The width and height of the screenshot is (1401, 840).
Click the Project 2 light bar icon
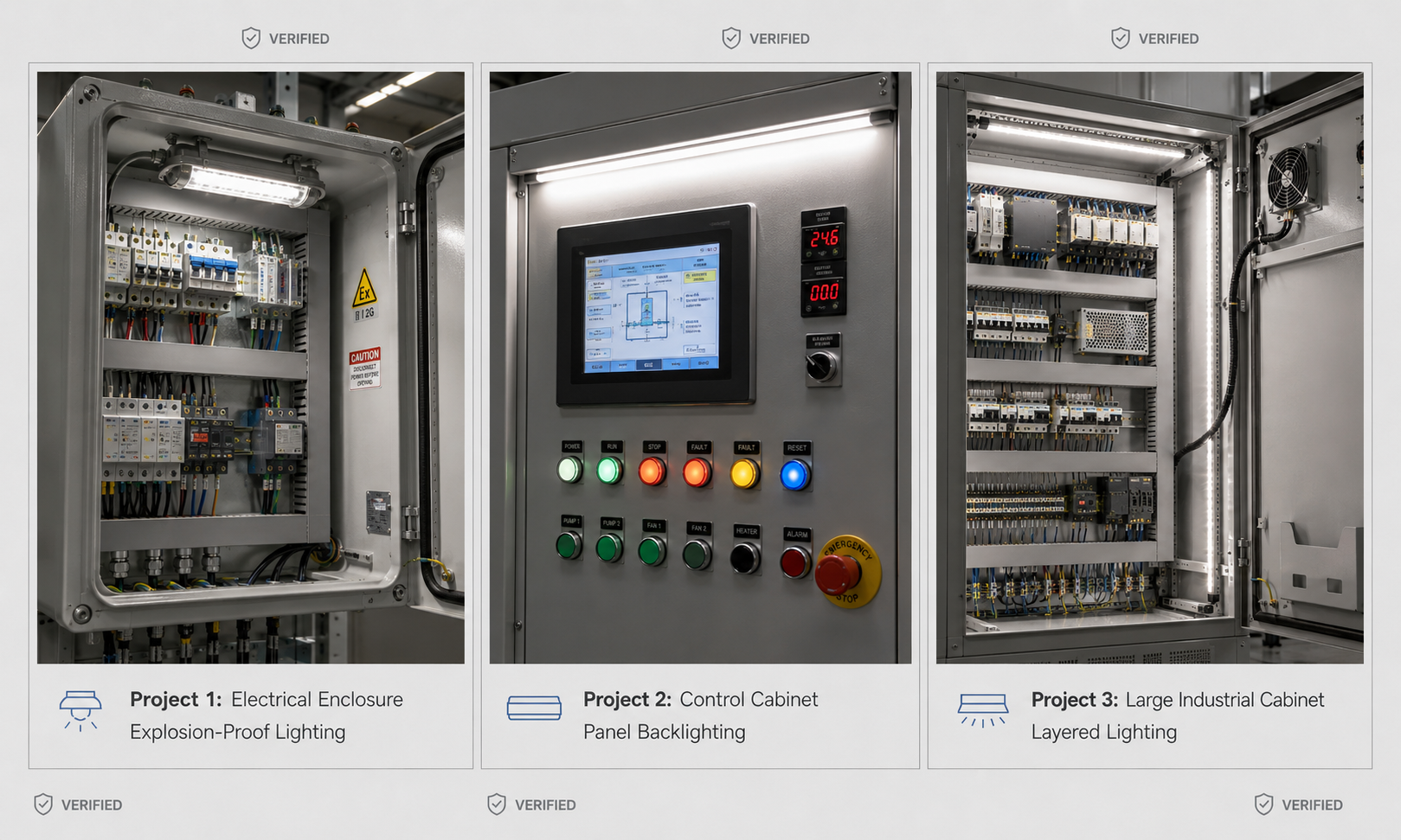[534, 708]
